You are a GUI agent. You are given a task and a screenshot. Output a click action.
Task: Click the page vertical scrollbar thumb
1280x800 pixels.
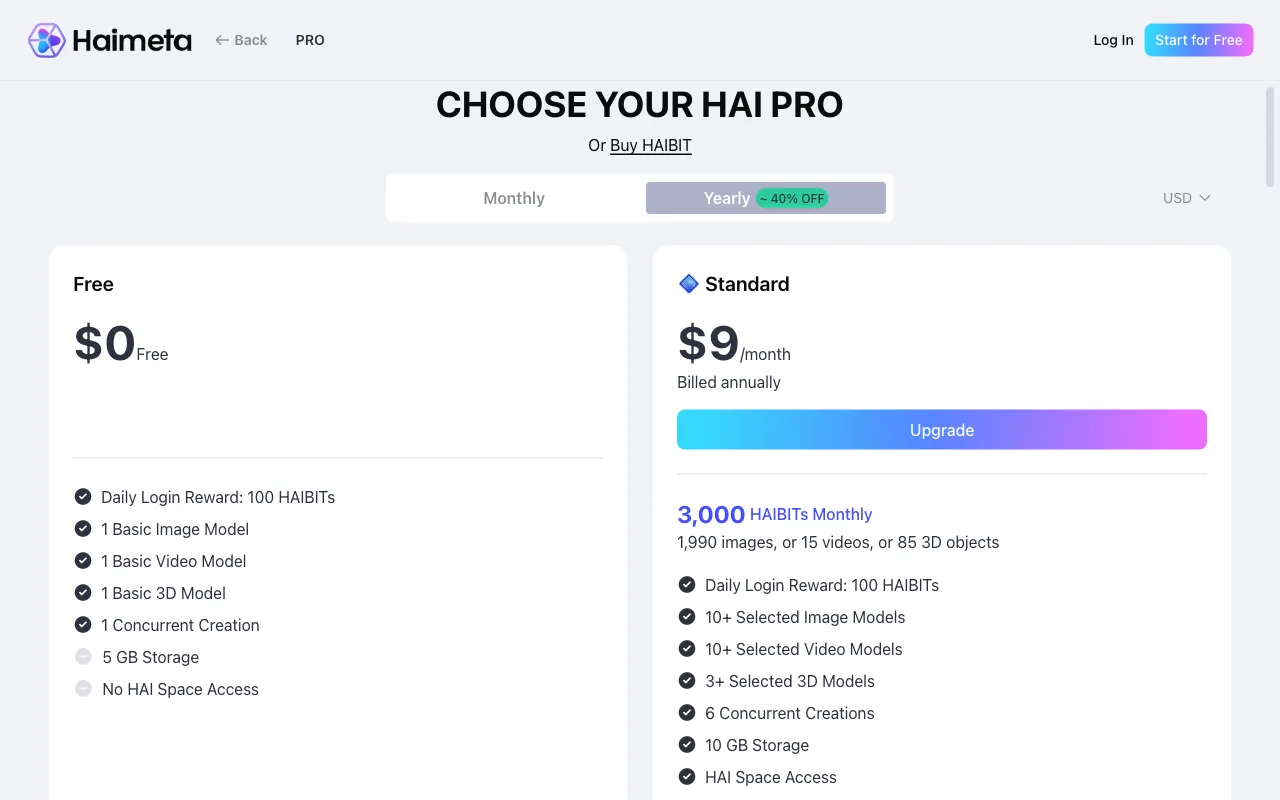tap(1271, 137)
